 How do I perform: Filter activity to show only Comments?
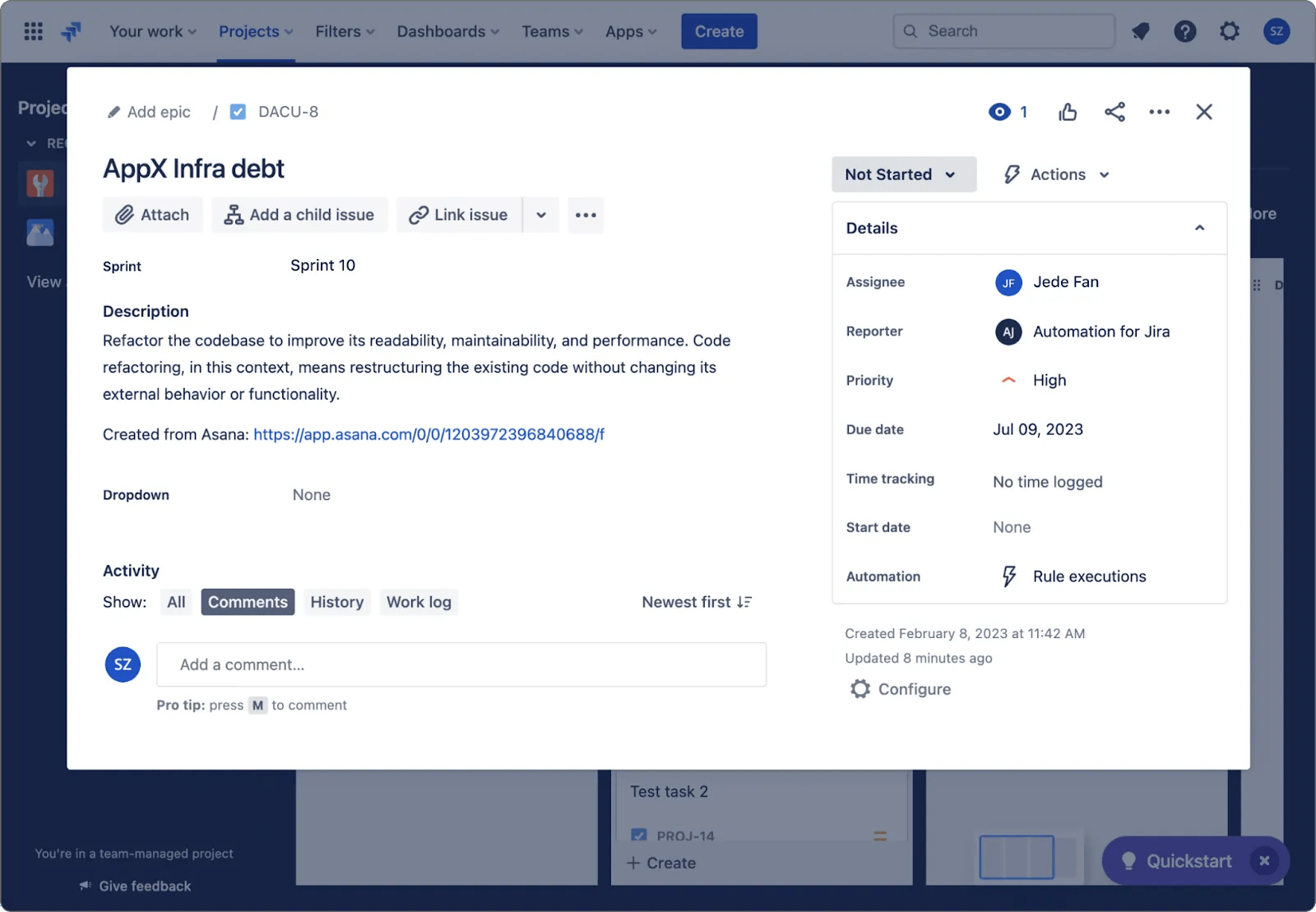tap(248, 601)
